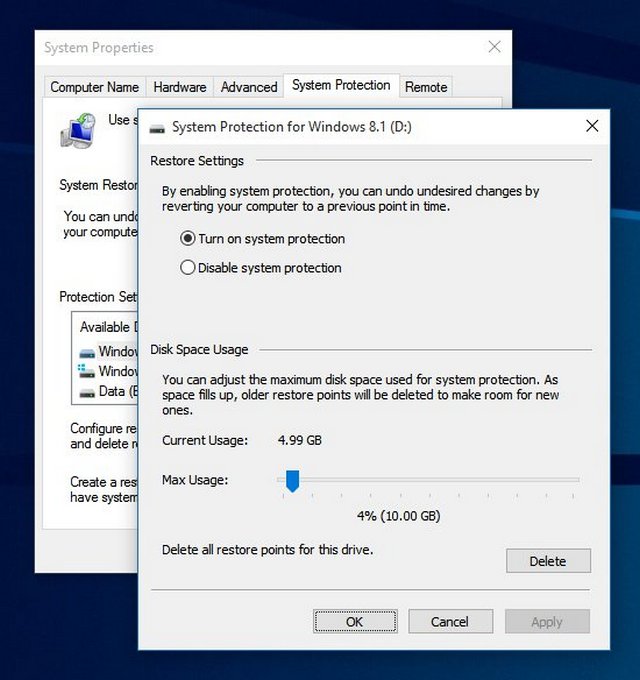Select the Windows-logo system drive icon in list
Viewport: 640px width, 680px height.
click(x=87, y=371)
